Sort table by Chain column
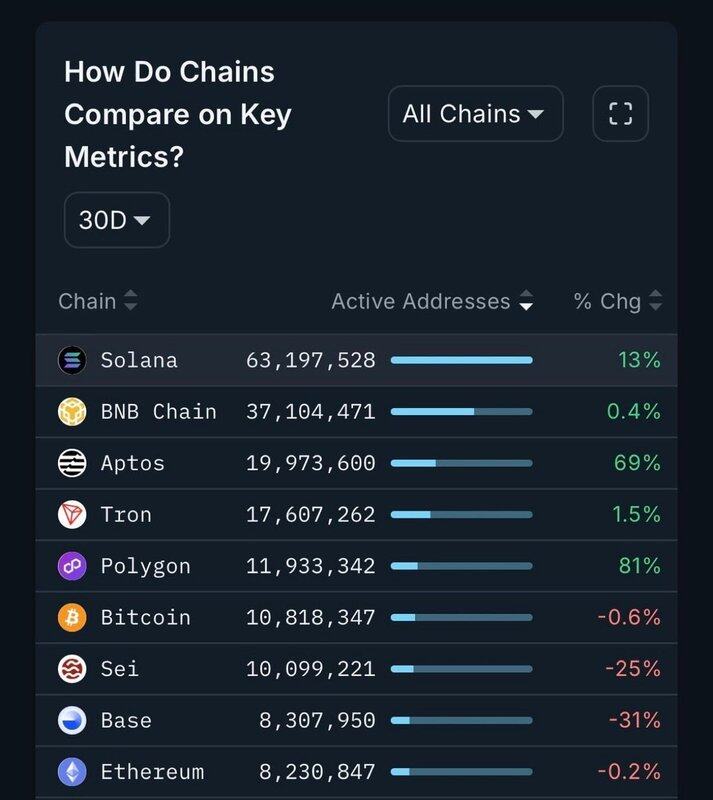The height and width of the screenshot is (800, 713). pyautogui.click(x=98, y=301)
